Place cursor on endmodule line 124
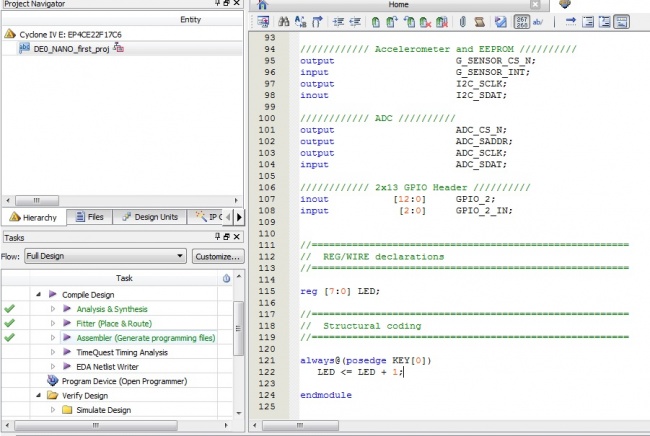The height and width of the screenshot is (436, 650). [326, 395]
